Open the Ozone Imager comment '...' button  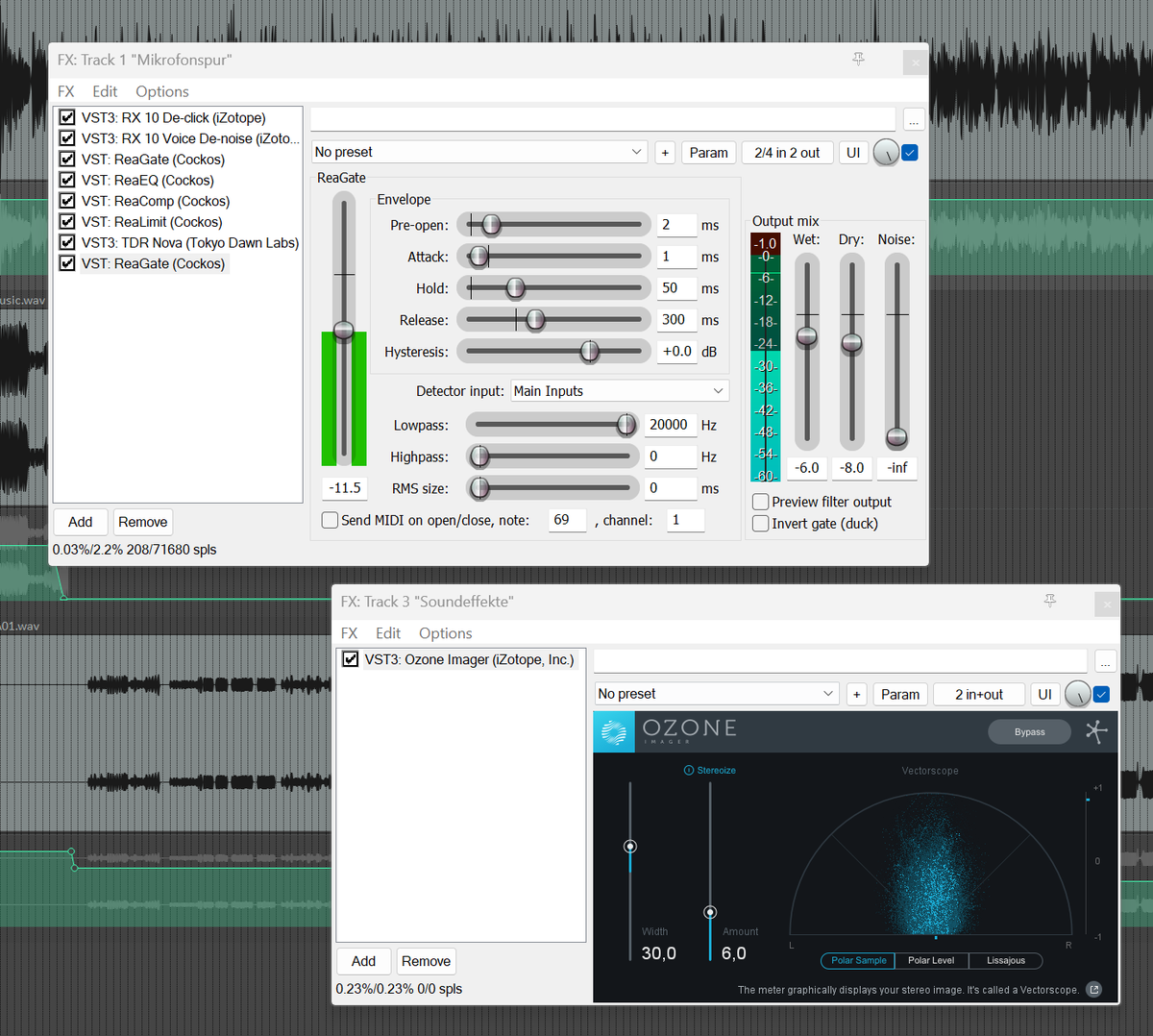pos(1106,661)
